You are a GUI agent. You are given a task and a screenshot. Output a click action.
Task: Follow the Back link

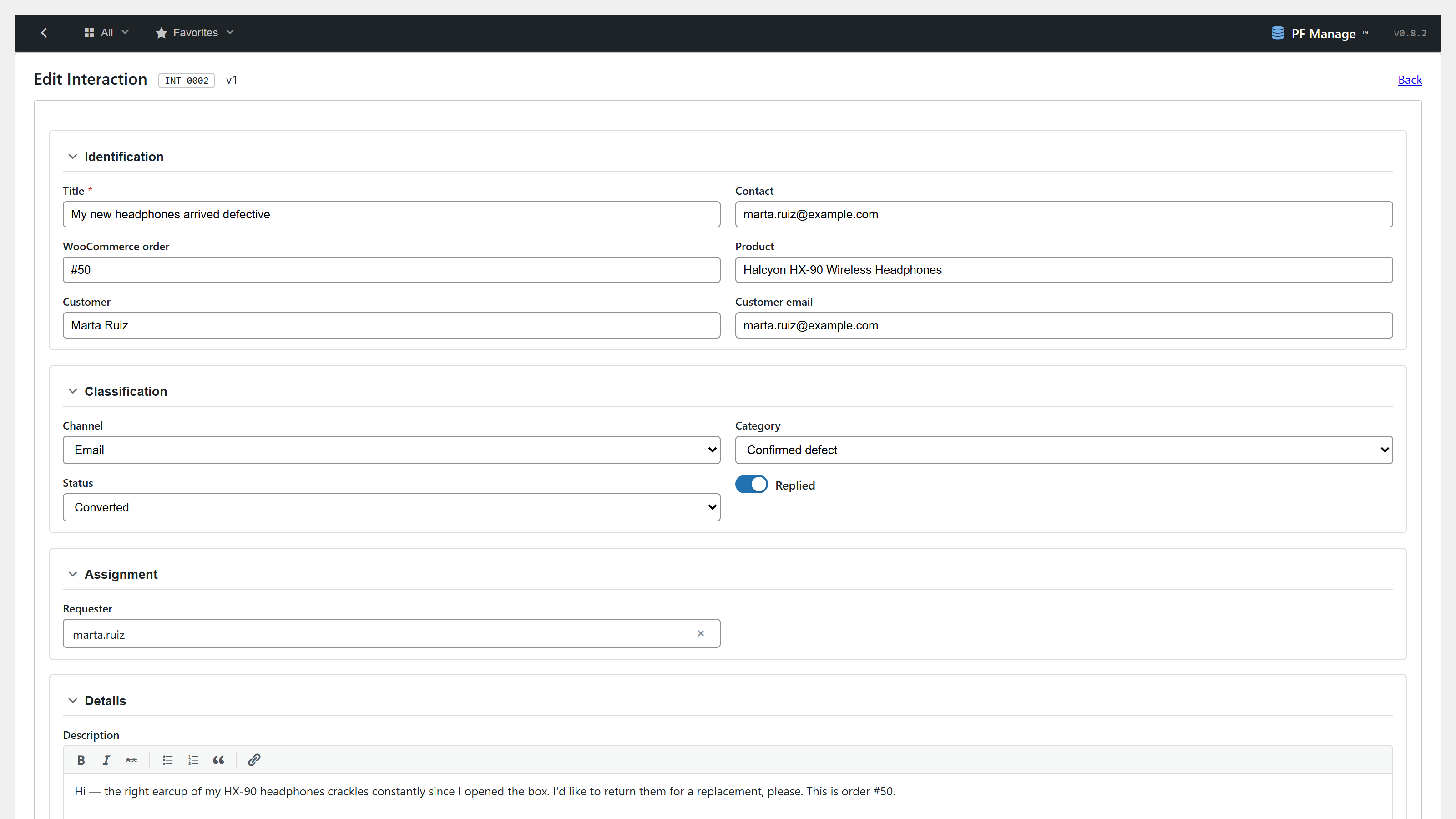pyautogui.click(x=1410, y=80)
